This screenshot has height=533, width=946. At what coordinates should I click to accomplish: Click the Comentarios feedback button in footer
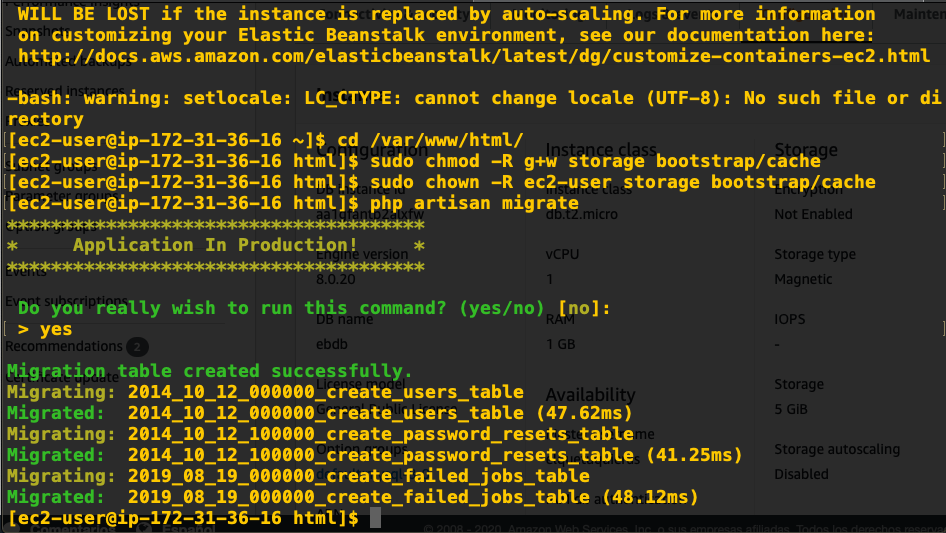pos(72,528)
